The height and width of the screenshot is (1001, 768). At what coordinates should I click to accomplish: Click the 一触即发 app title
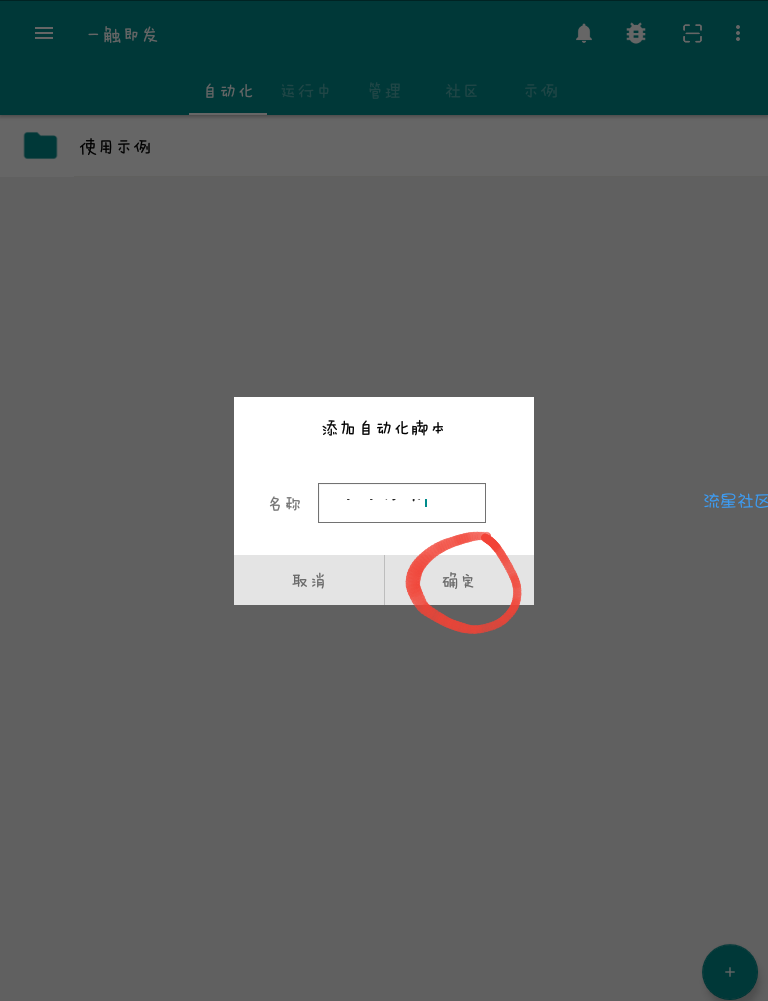click(x=123, y=34)
